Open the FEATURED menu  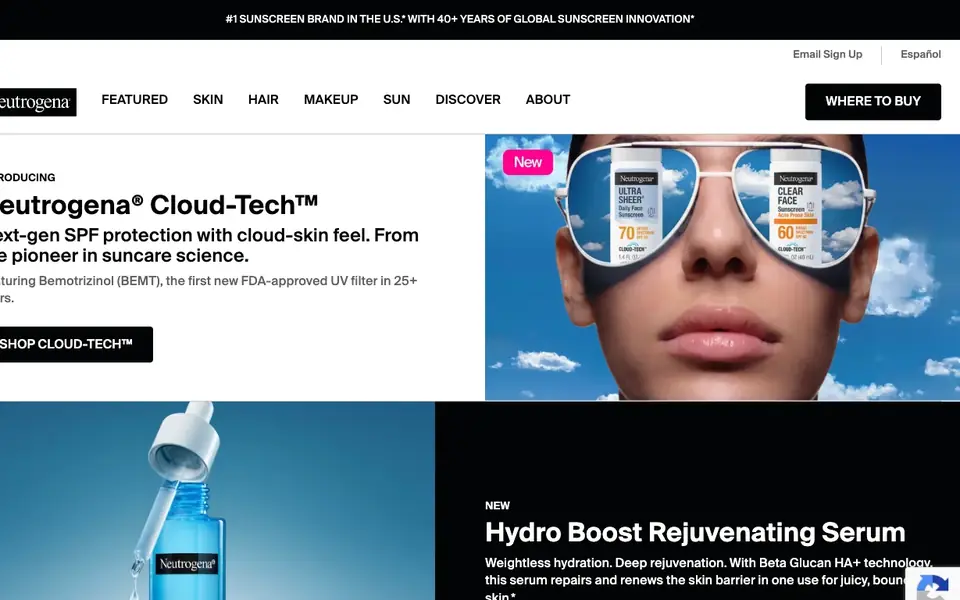(x=135, y=99)
